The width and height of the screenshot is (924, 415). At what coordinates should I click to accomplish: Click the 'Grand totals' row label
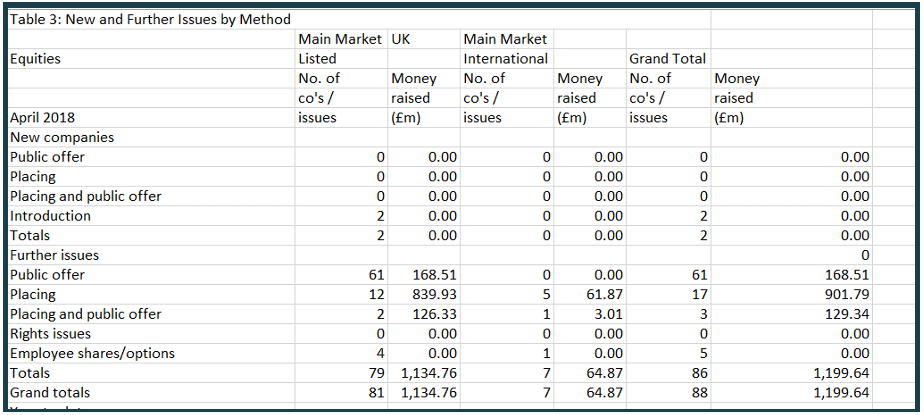coord(50,393)
